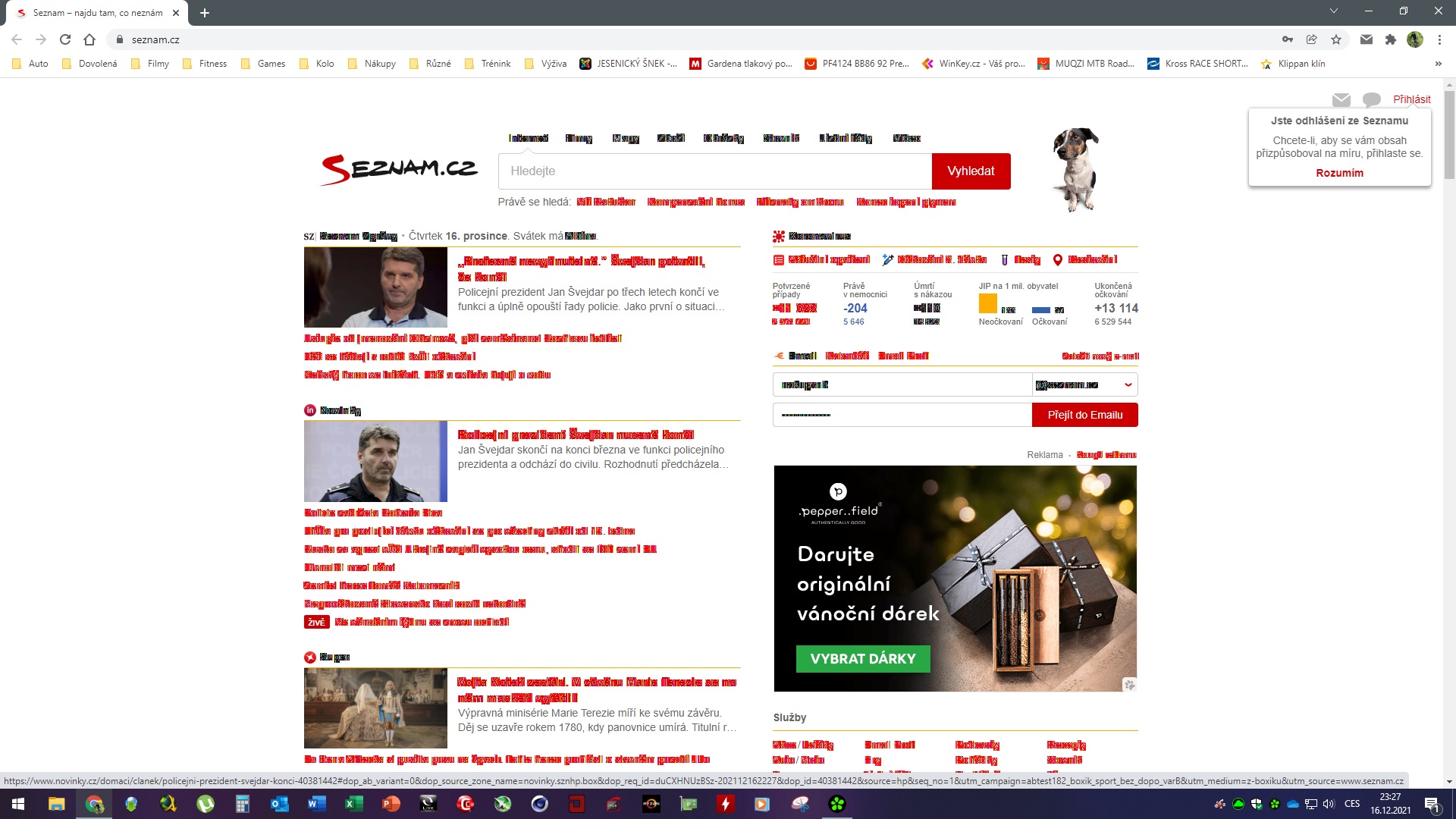Click the browser reload page icon

pos(65,39)
